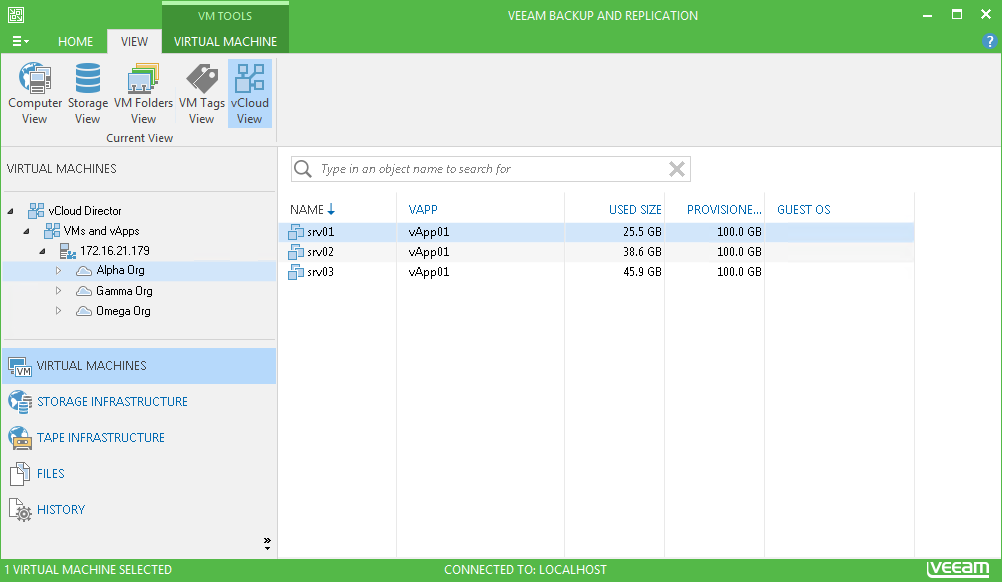Click the Alpha Org cloud icon

[x=84, y=271]
